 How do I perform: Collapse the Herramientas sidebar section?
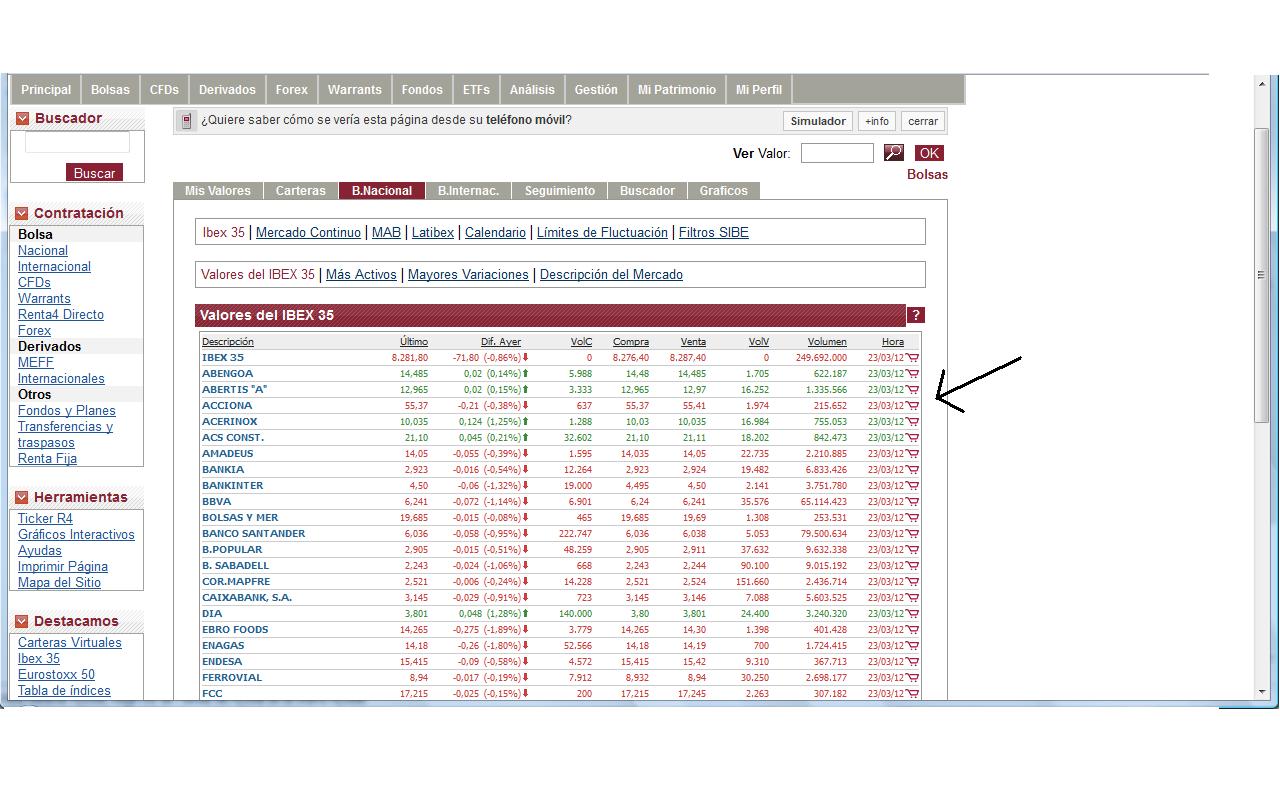(22, 497)
